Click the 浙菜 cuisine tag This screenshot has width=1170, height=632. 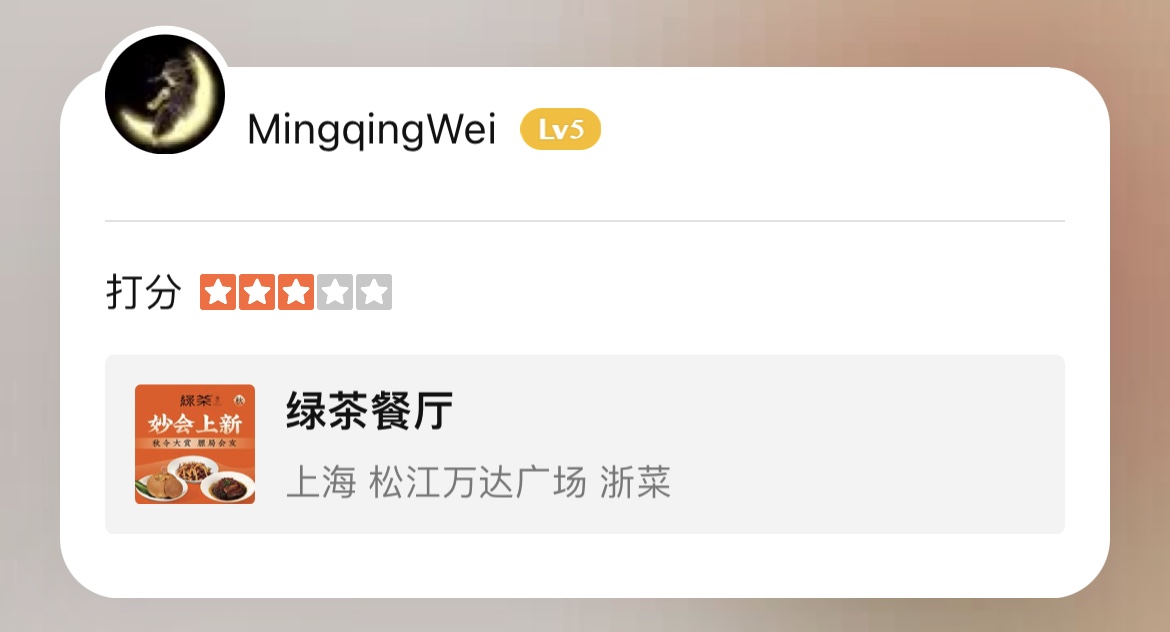pyautogui.click(x=635, y=481)
